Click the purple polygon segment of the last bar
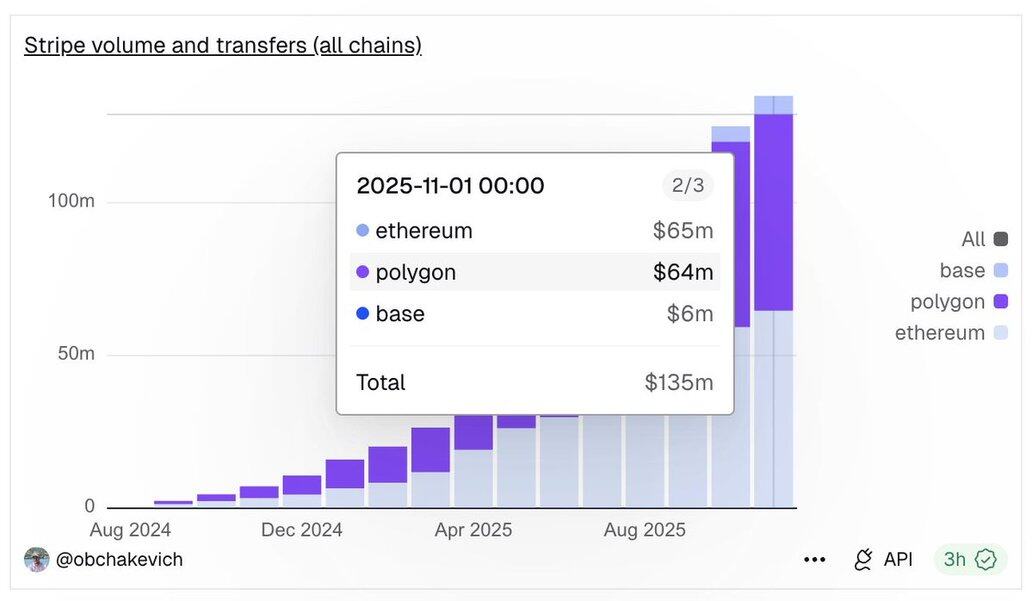 click(x=773, y=212)
